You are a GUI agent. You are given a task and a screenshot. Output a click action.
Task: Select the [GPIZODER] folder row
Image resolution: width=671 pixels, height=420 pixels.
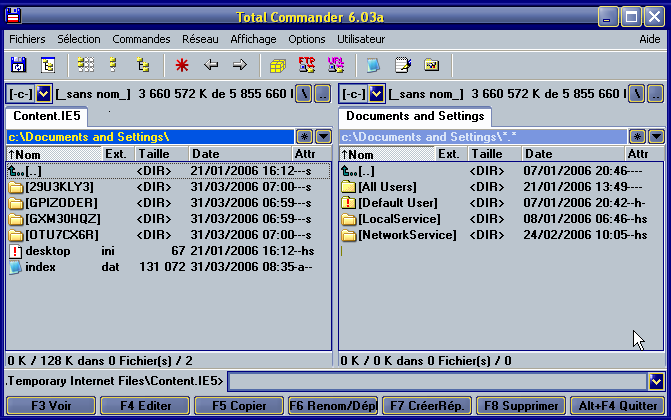169,203
